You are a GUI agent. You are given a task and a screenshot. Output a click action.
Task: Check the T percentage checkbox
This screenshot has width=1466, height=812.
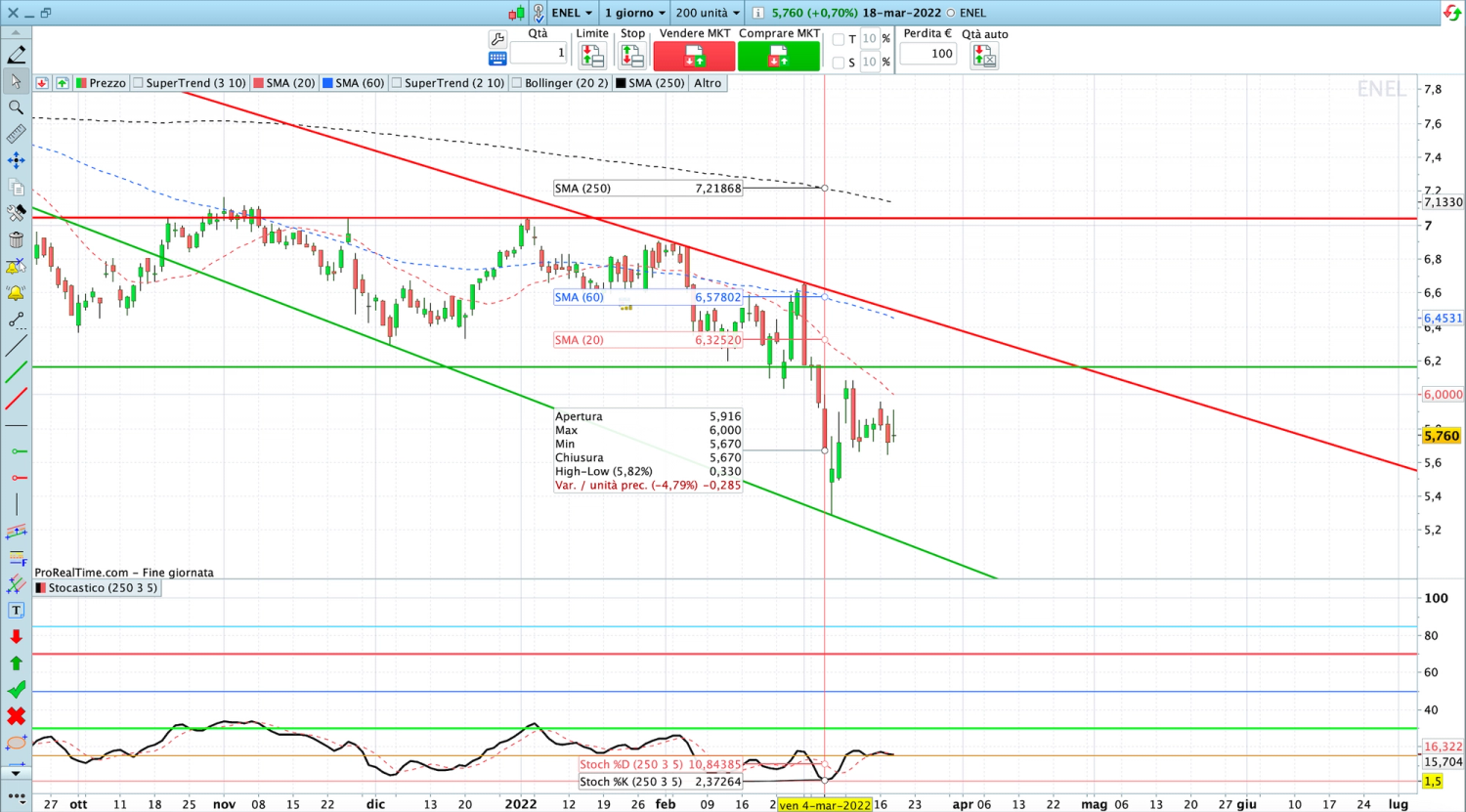tap(839, 40)
